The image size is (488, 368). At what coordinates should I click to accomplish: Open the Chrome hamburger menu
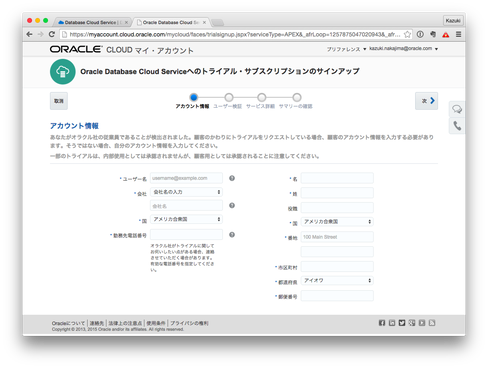[459, 34]
